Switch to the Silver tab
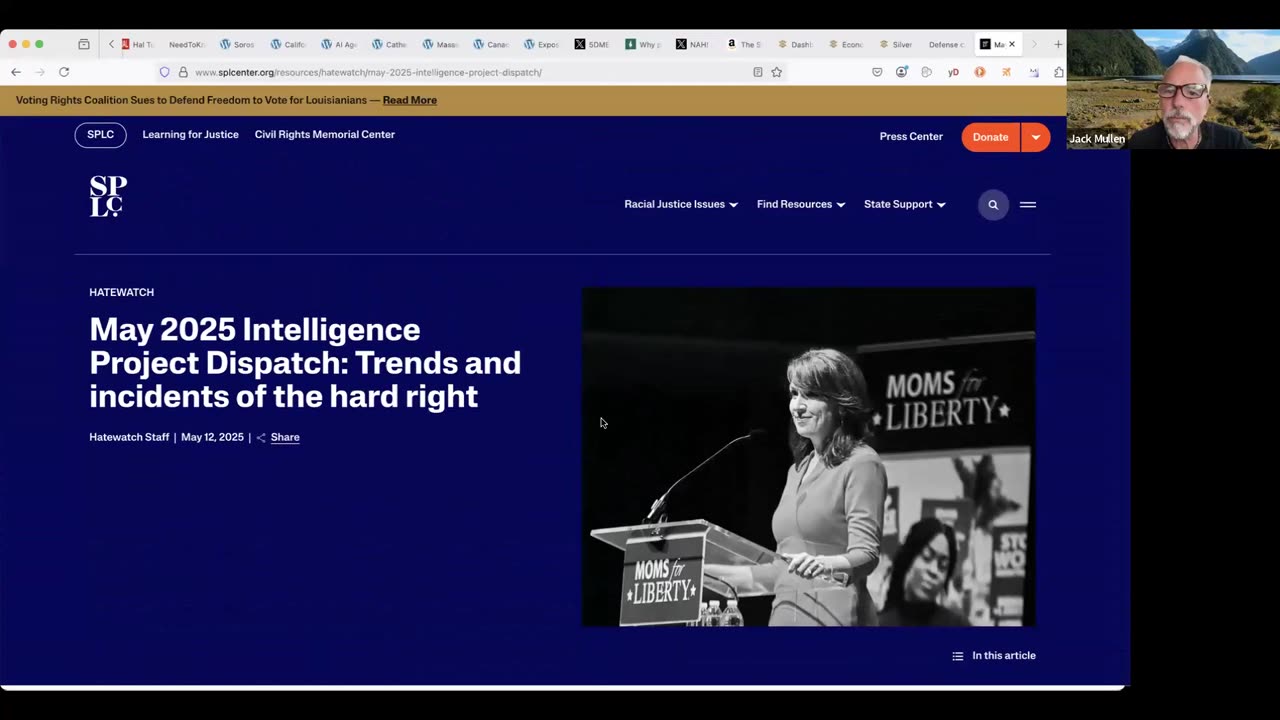The image size is (1280, 720). point(896,44)
